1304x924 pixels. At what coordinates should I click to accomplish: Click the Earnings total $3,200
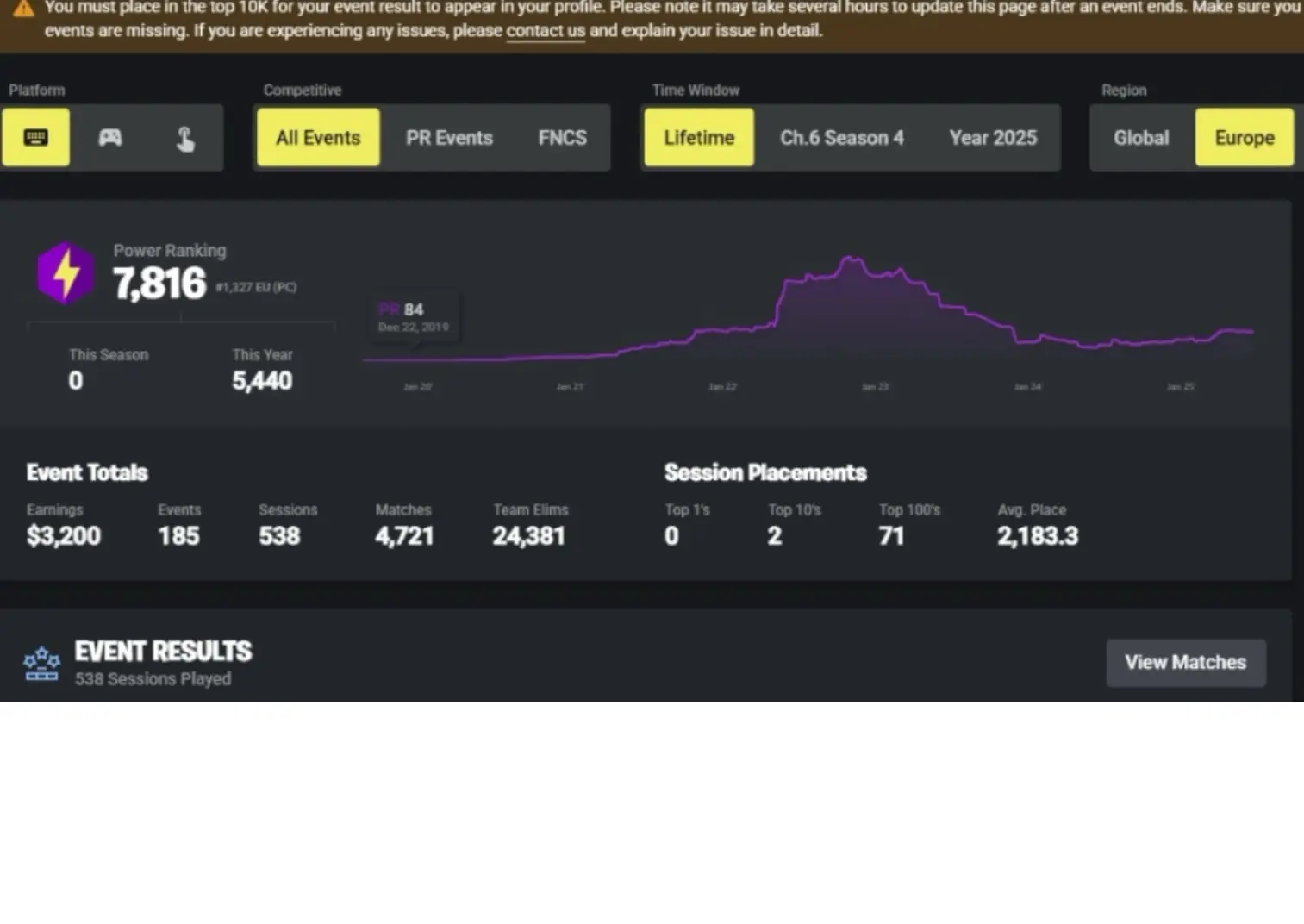(64, 536)
